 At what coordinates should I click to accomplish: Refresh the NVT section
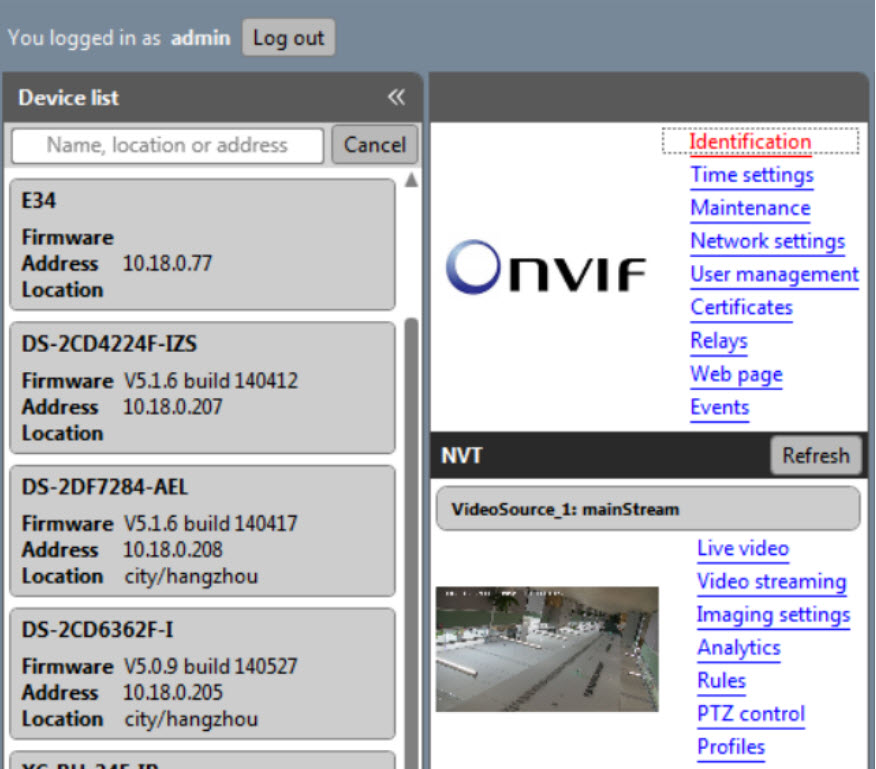click(x=815, y=456)
